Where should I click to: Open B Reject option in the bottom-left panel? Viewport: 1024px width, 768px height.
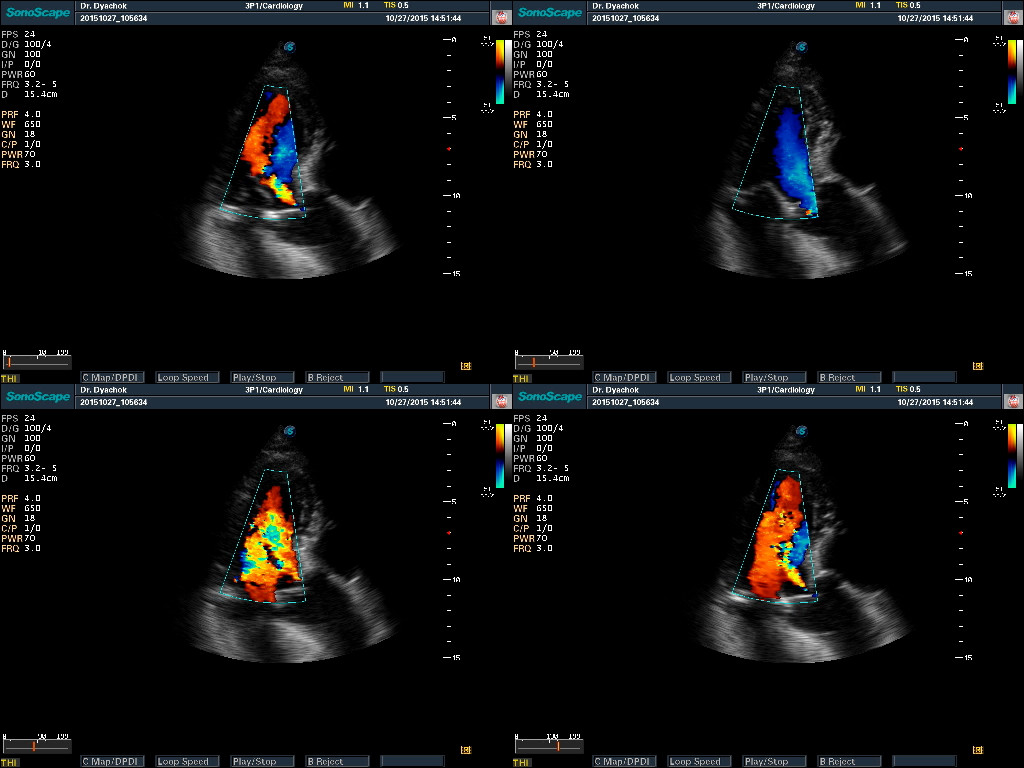coord(337,762)
